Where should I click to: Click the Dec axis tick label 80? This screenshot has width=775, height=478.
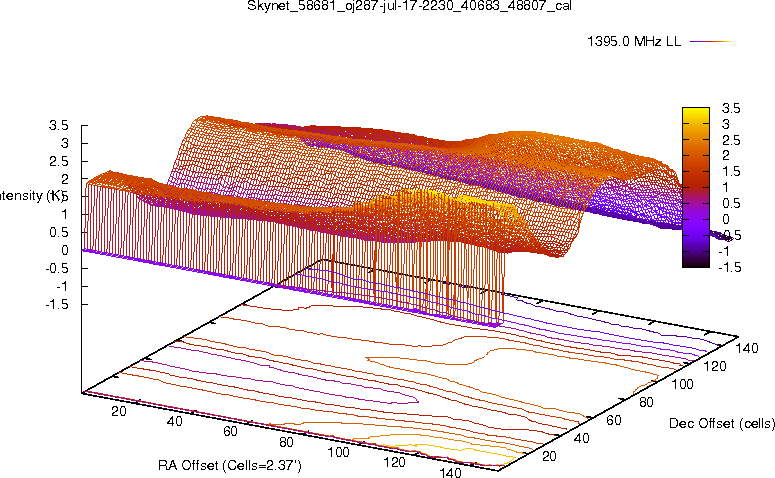pos(646,402)
